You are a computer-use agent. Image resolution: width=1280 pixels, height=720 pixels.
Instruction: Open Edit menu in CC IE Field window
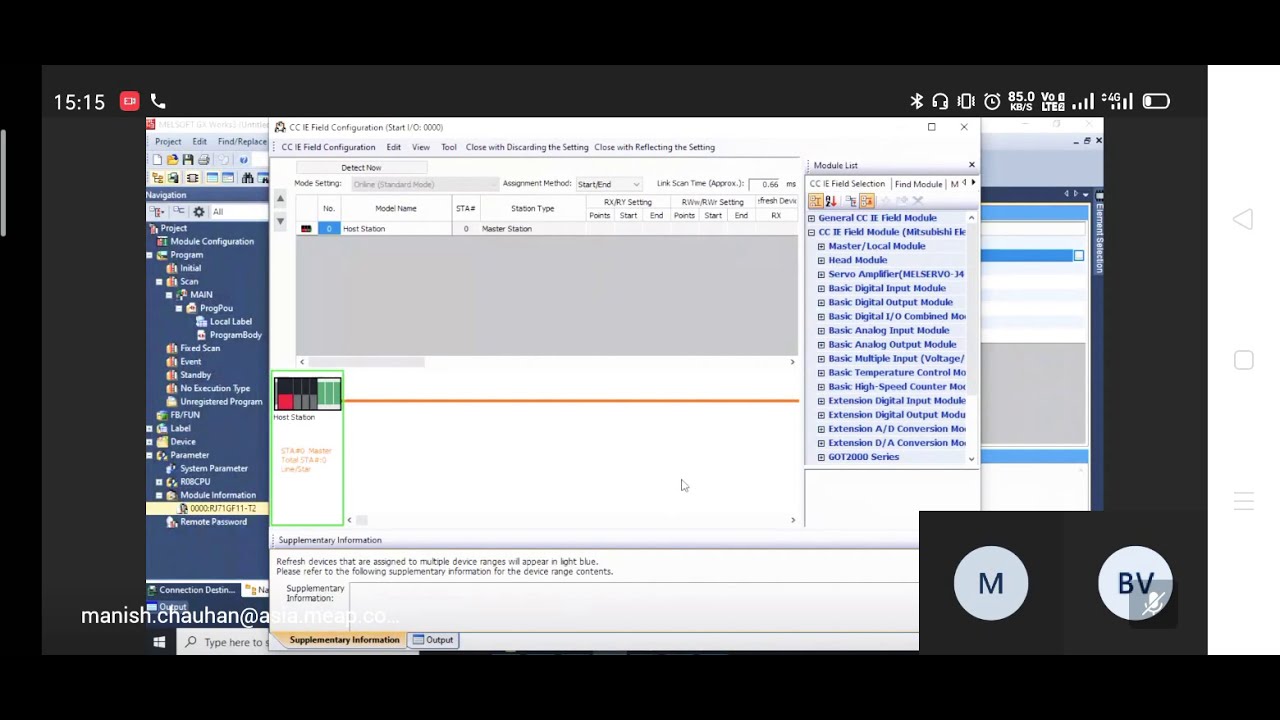tap(394, 147)
